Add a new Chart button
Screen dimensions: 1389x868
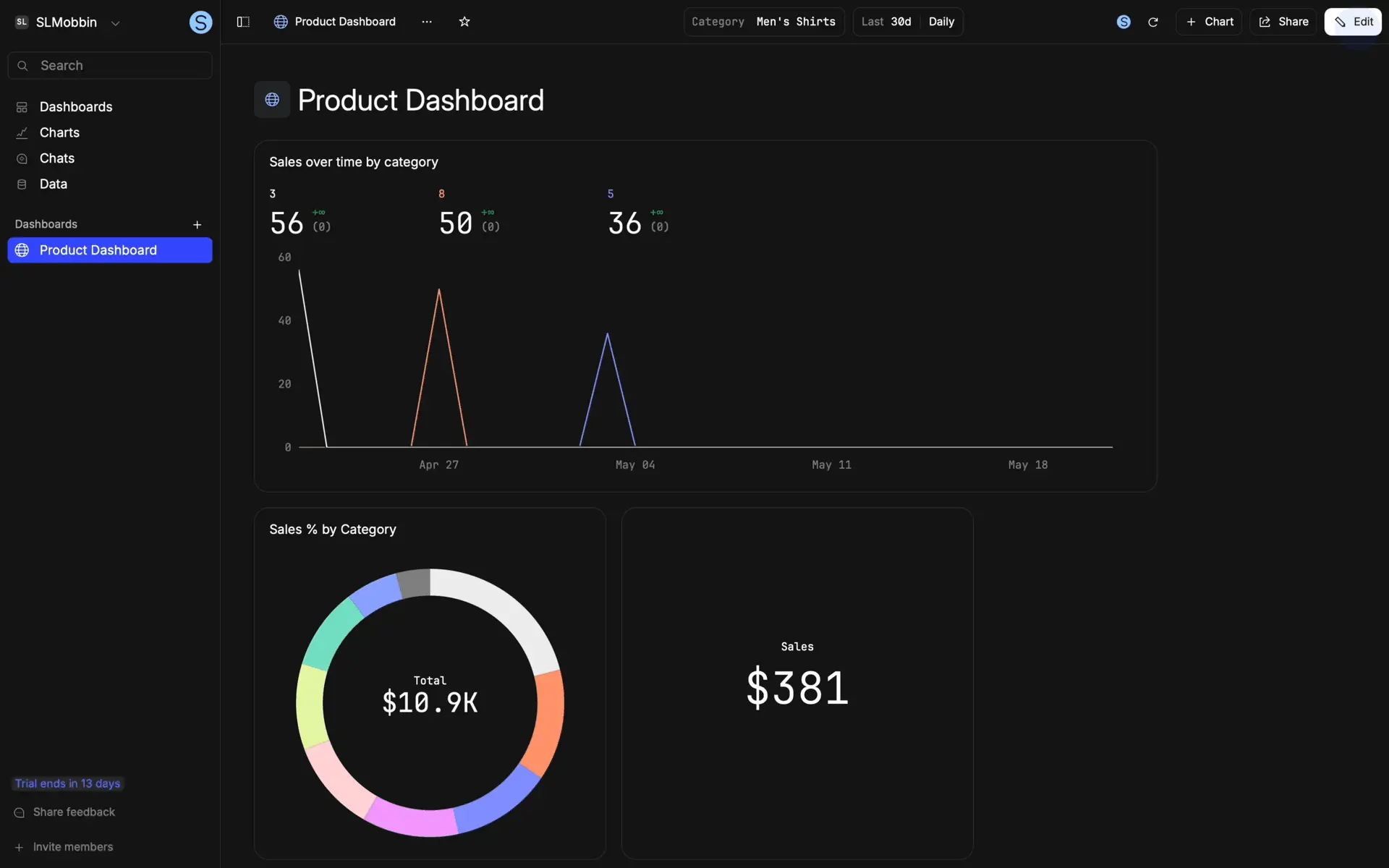[1209, 22]
